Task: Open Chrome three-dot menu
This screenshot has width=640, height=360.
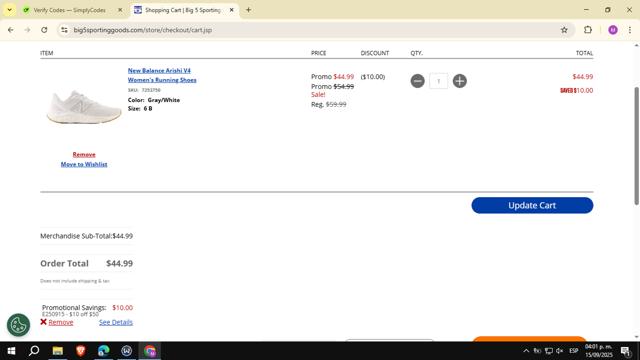Action: pyautogui.click(x=630, y=30)
